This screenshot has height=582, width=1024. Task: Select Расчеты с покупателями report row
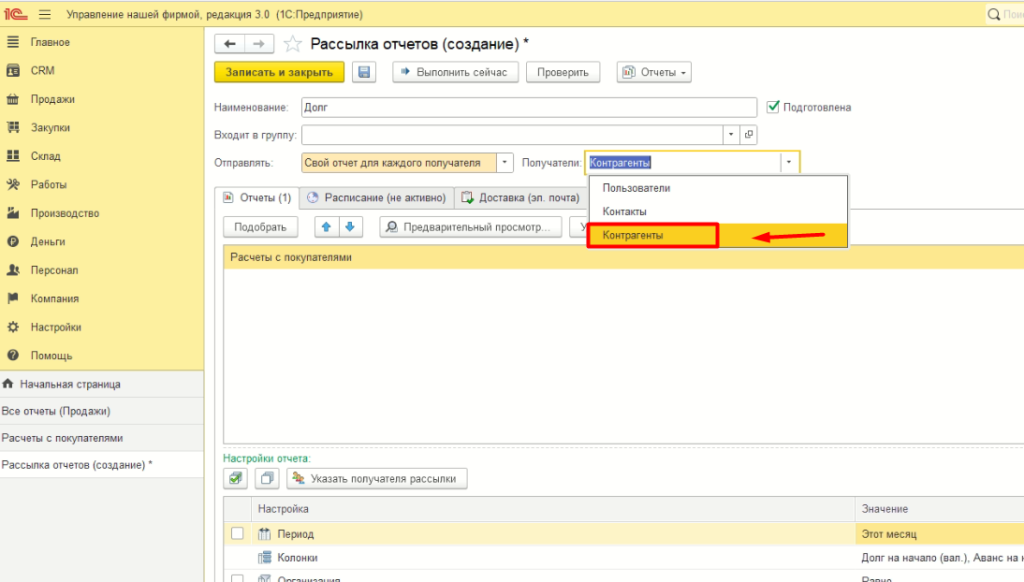coord(624,257)
